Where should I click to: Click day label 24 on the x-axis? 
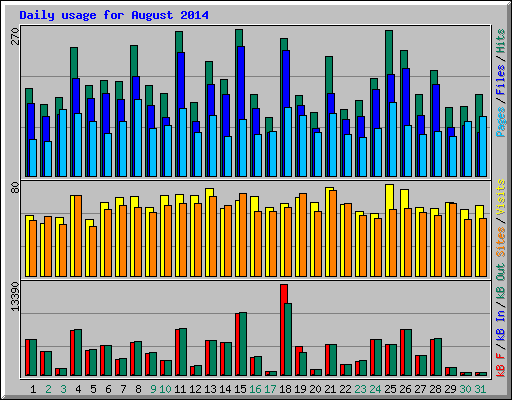coord(375,389)
